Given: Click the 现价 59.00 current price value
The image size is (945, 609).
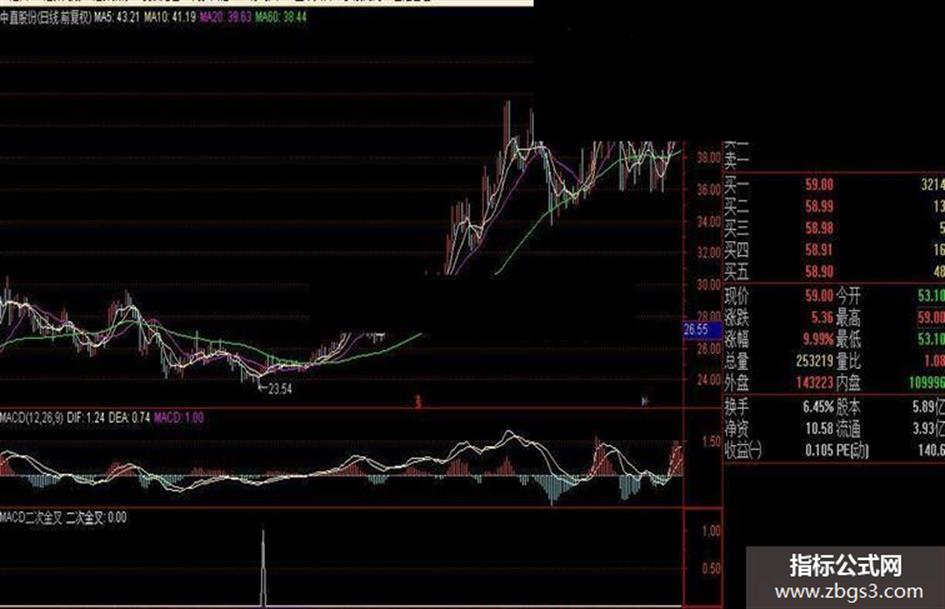Looking at the screenshot, I should click(819, 296).
